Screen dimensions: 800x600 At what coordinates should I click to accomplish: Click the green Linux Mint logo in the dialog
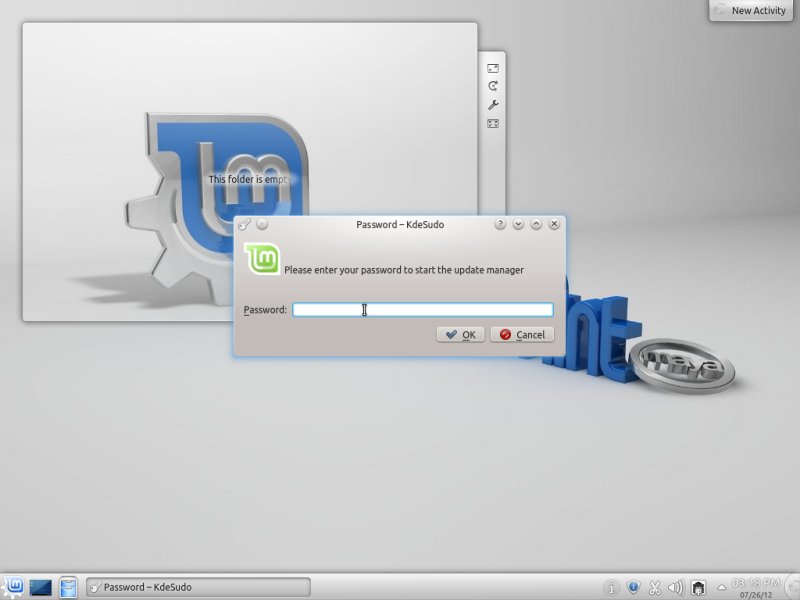[x=262, y=259]
